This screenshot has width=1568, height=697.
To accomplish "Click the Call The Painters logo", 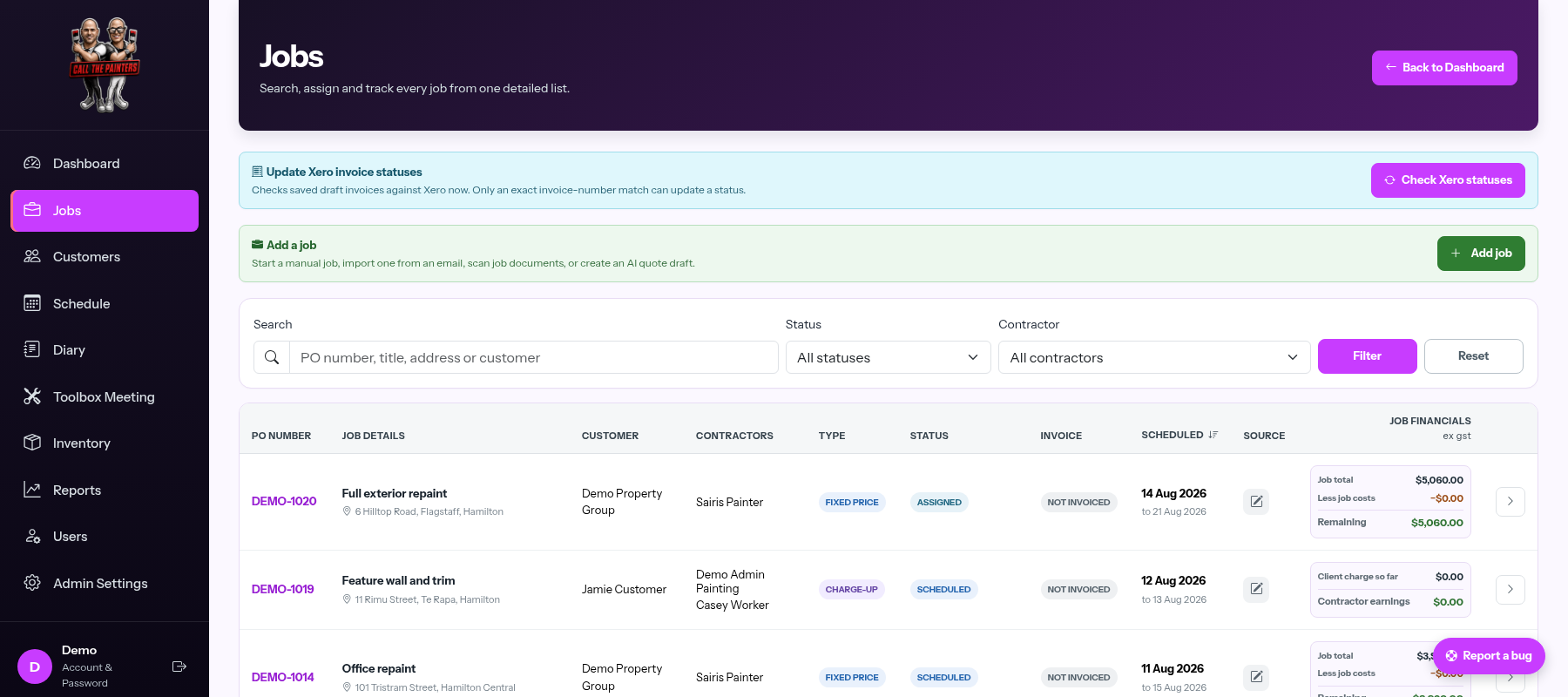I will pyautogui.click(x=105, y=65).
